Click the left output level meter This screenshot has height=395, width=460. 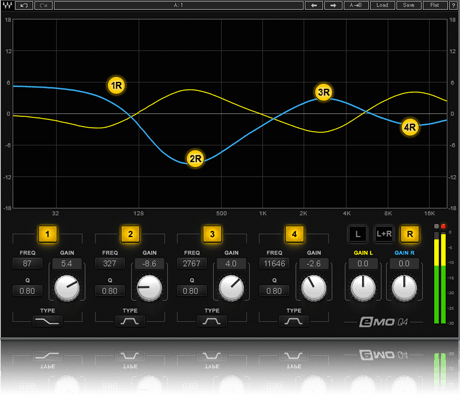[x=436, y=278]
